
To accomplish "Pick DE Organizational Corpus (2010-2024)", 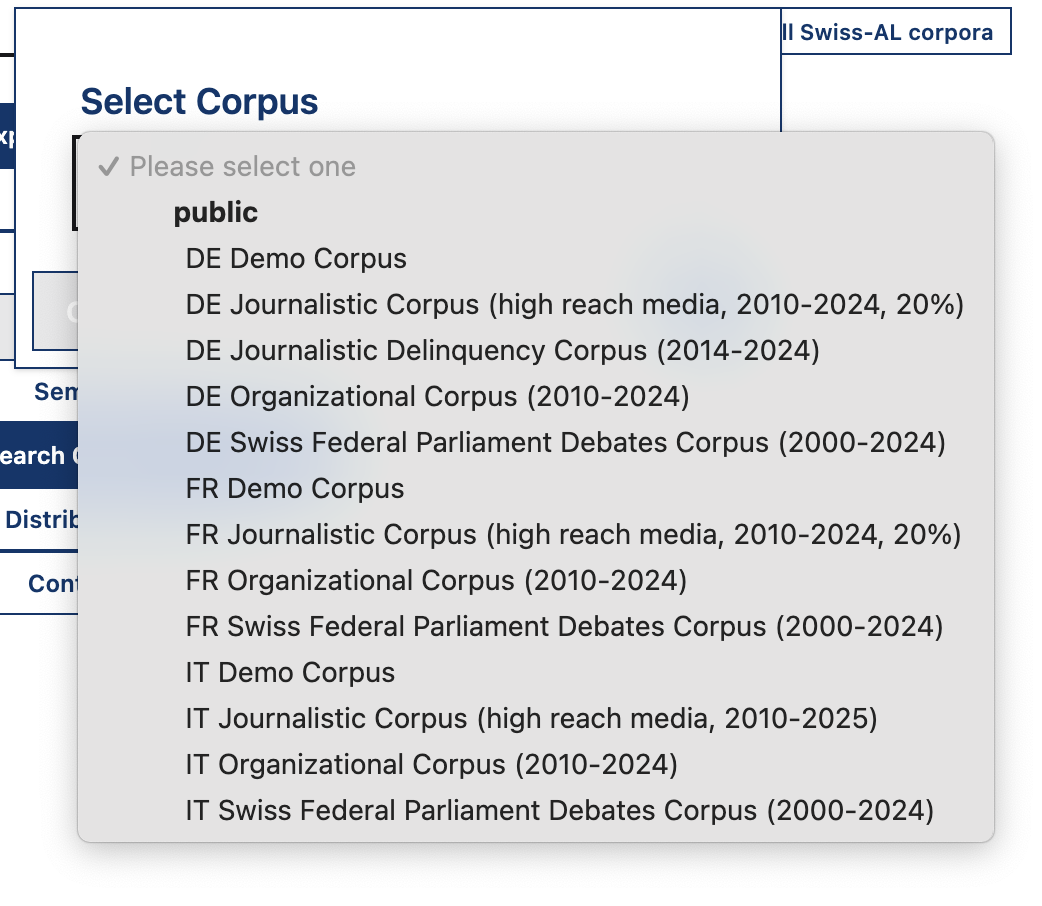I will [437, 397].
